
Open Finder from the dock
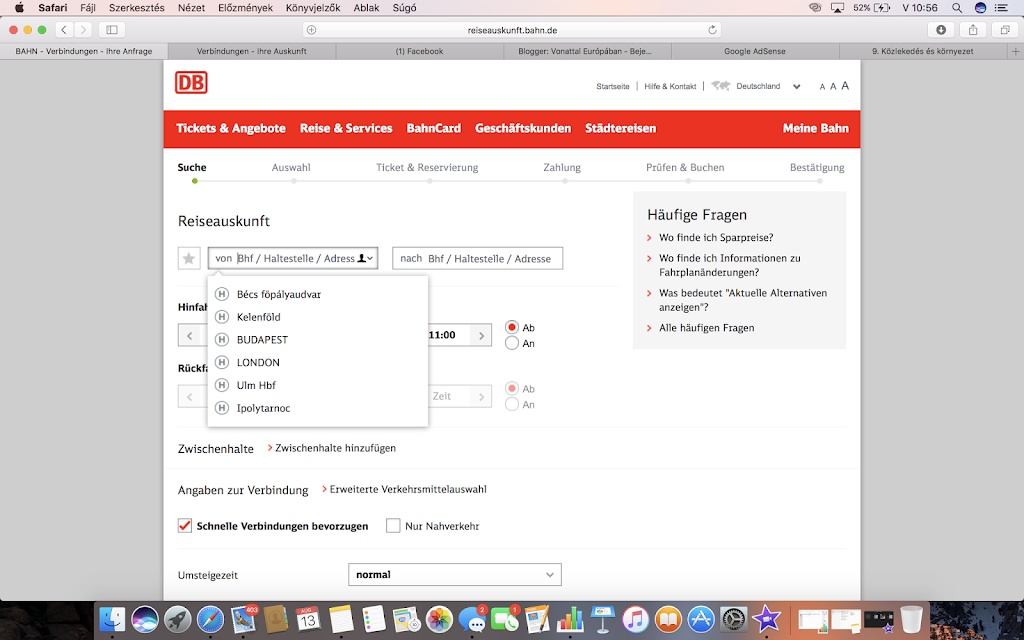(114, 619)
